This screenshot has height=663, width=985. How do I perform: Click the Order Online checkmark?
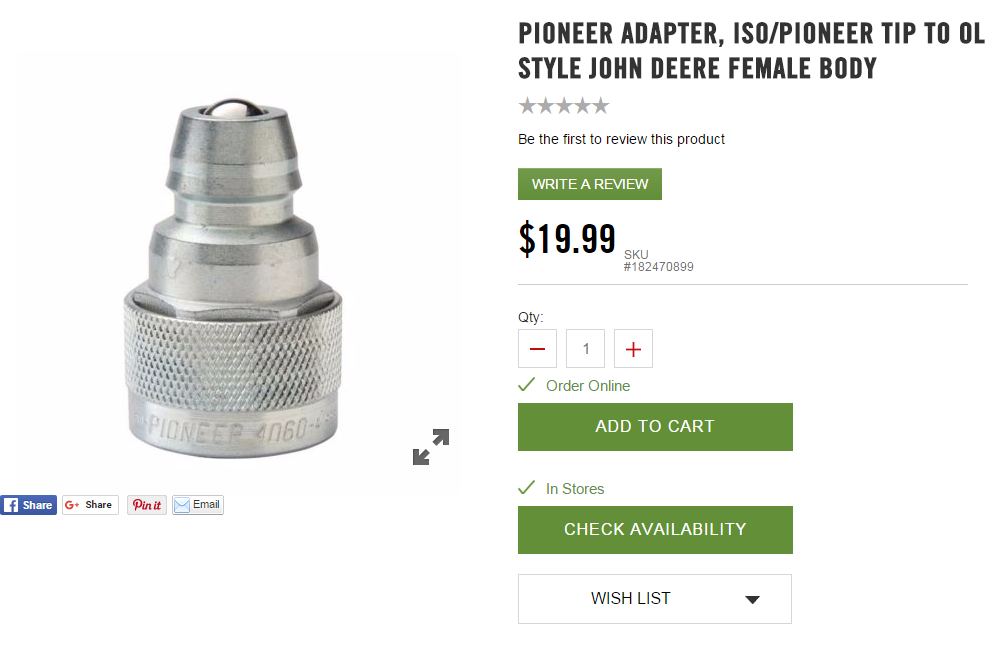tap(526, 385)
